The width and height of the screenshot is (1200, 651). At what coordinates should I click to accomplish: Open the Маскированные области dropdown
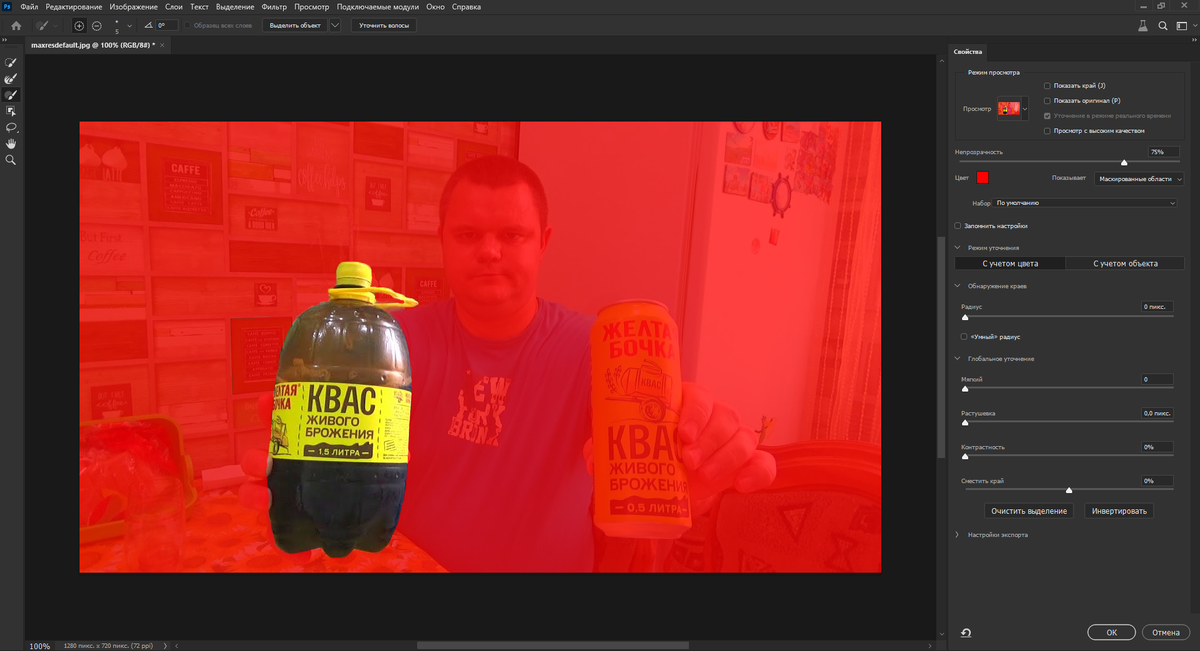(x=1138, y=179)
